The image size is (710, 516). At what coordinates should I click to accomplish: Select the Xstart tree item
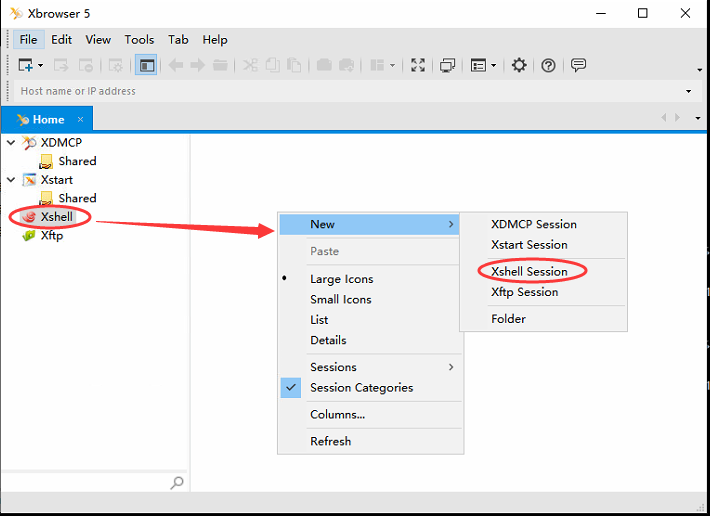pyautogui.click(x=57, y=180)
